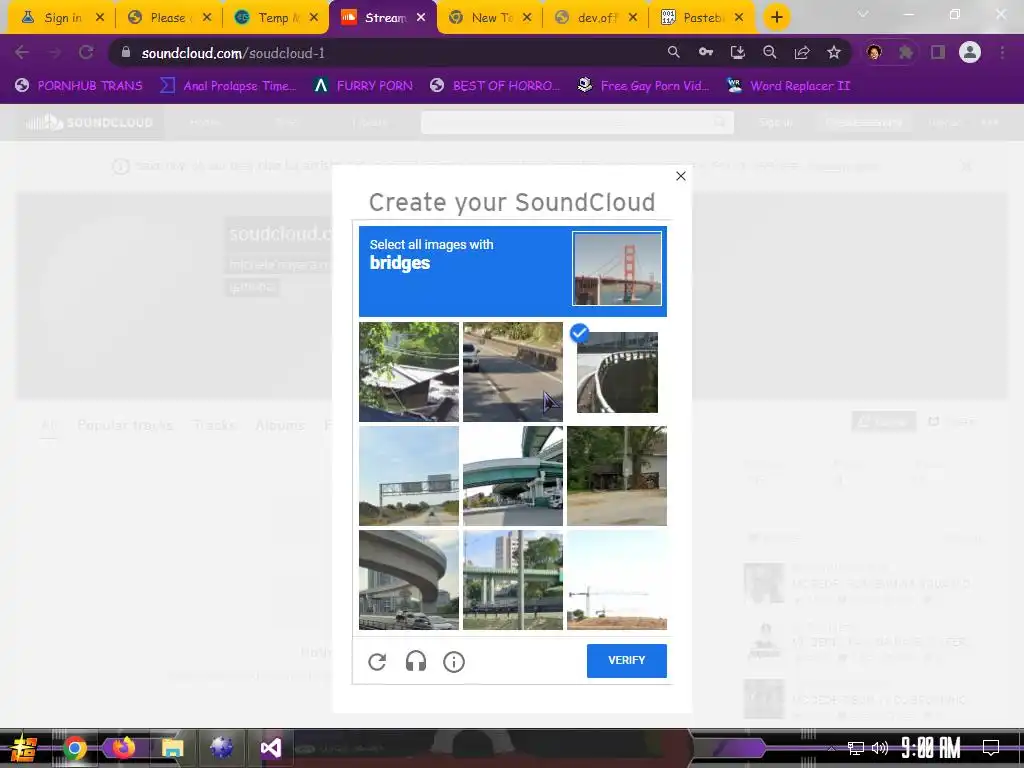Open the notification center
This screenshot has width=1024, height=768.
990,747
